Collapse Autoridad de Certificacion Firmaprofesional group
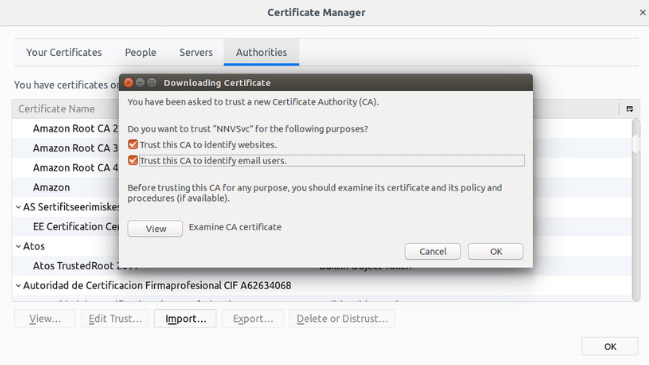649x365 pixels. click(18, 286)
